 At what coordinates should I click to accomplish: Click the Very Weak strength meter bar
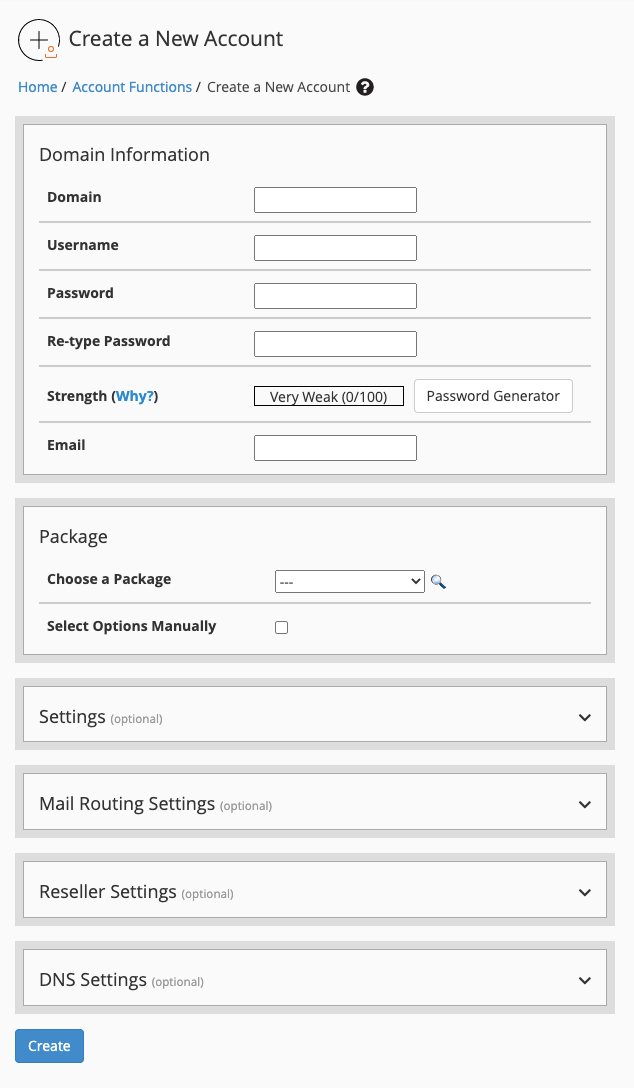click(x=329, y=396)
